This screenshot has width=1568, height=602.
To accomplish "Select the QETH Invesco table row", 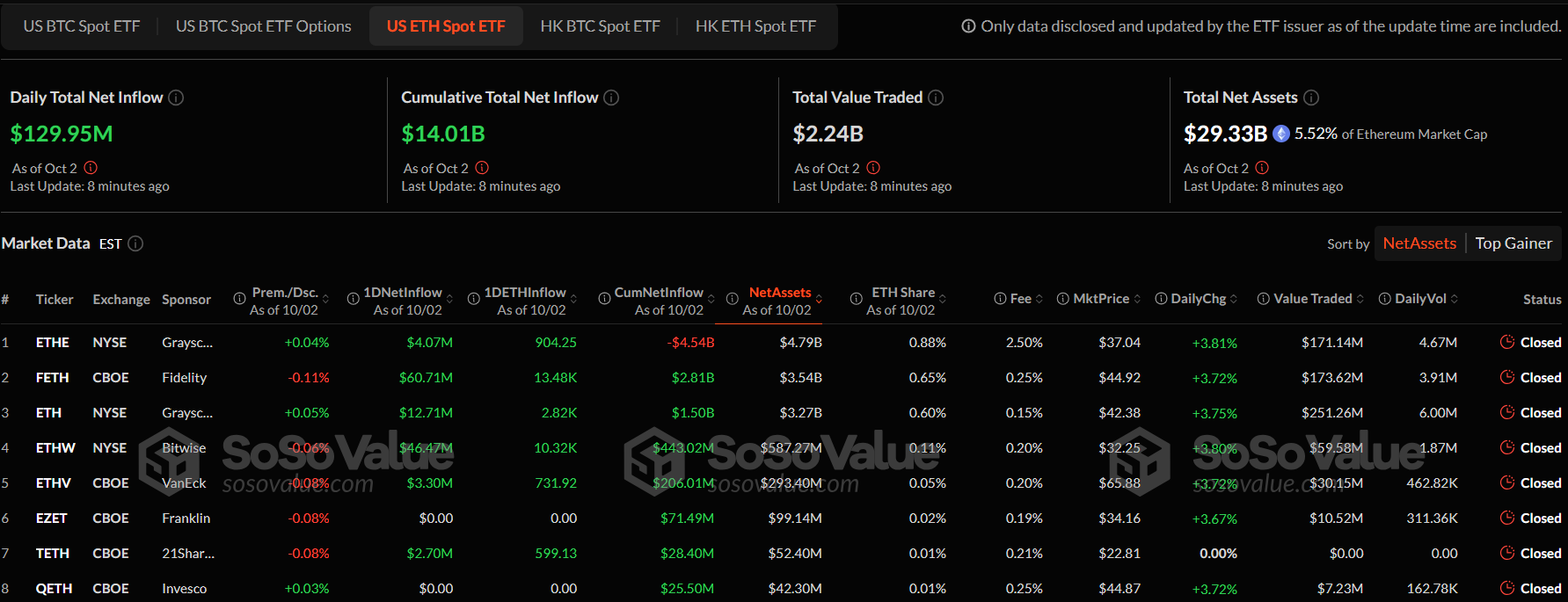I will (184, 588).
